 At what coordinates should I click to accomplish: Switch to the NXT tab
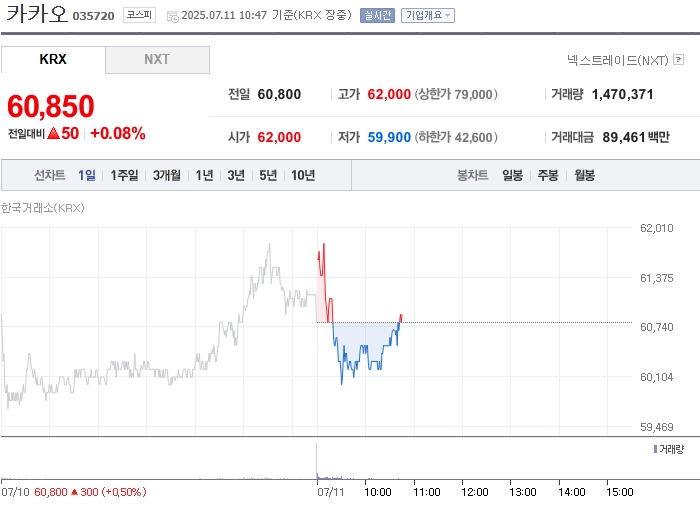coord(157,59)
